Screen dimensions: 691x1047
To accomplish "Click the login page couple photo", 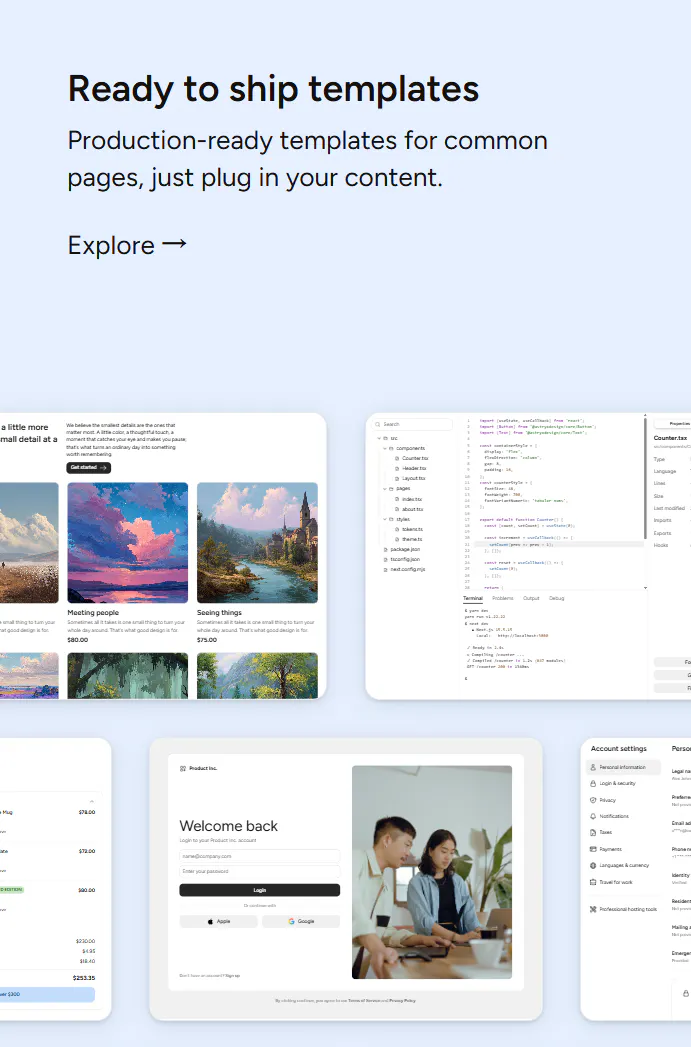I will 432,872.
